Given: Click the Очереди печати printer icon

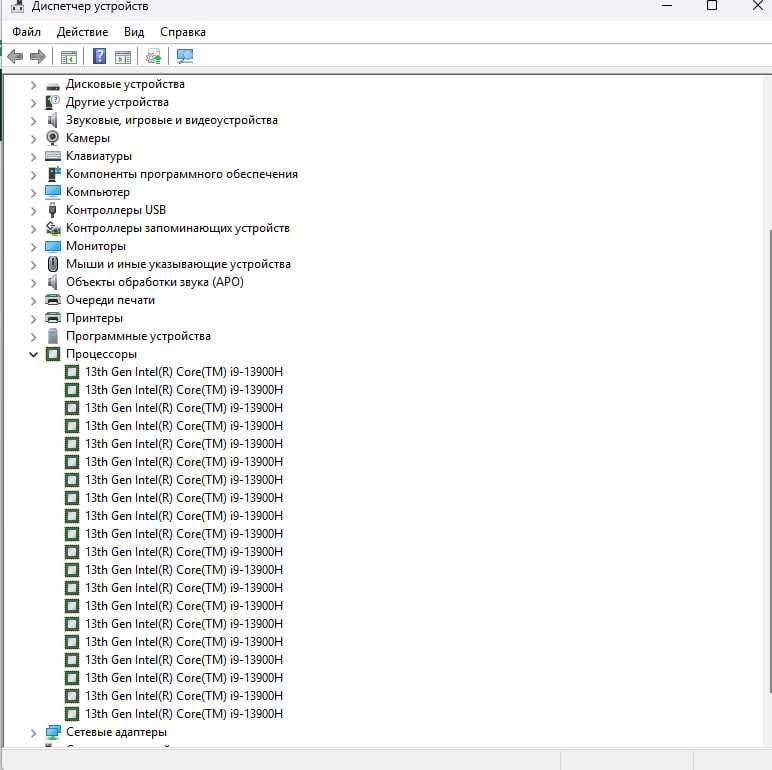Looking at the screenshot, I should pyautogui.click(x=53, y=299).
